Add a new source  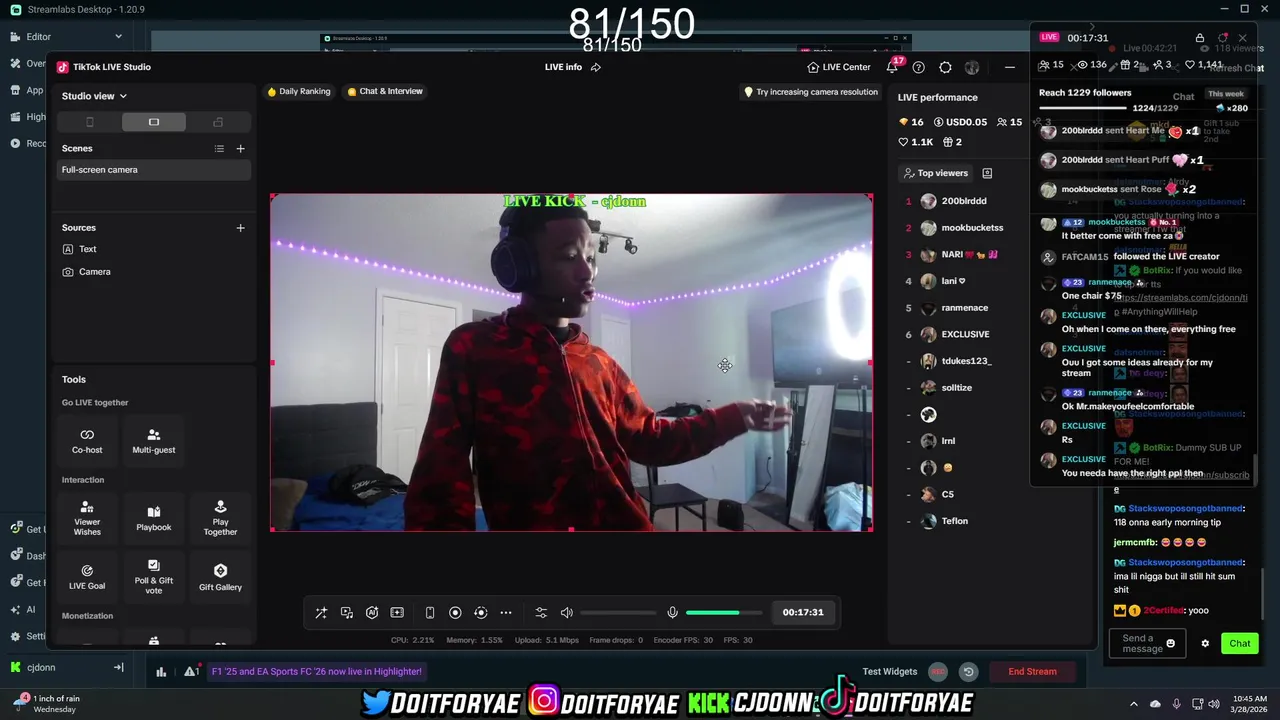coord(240,228)
